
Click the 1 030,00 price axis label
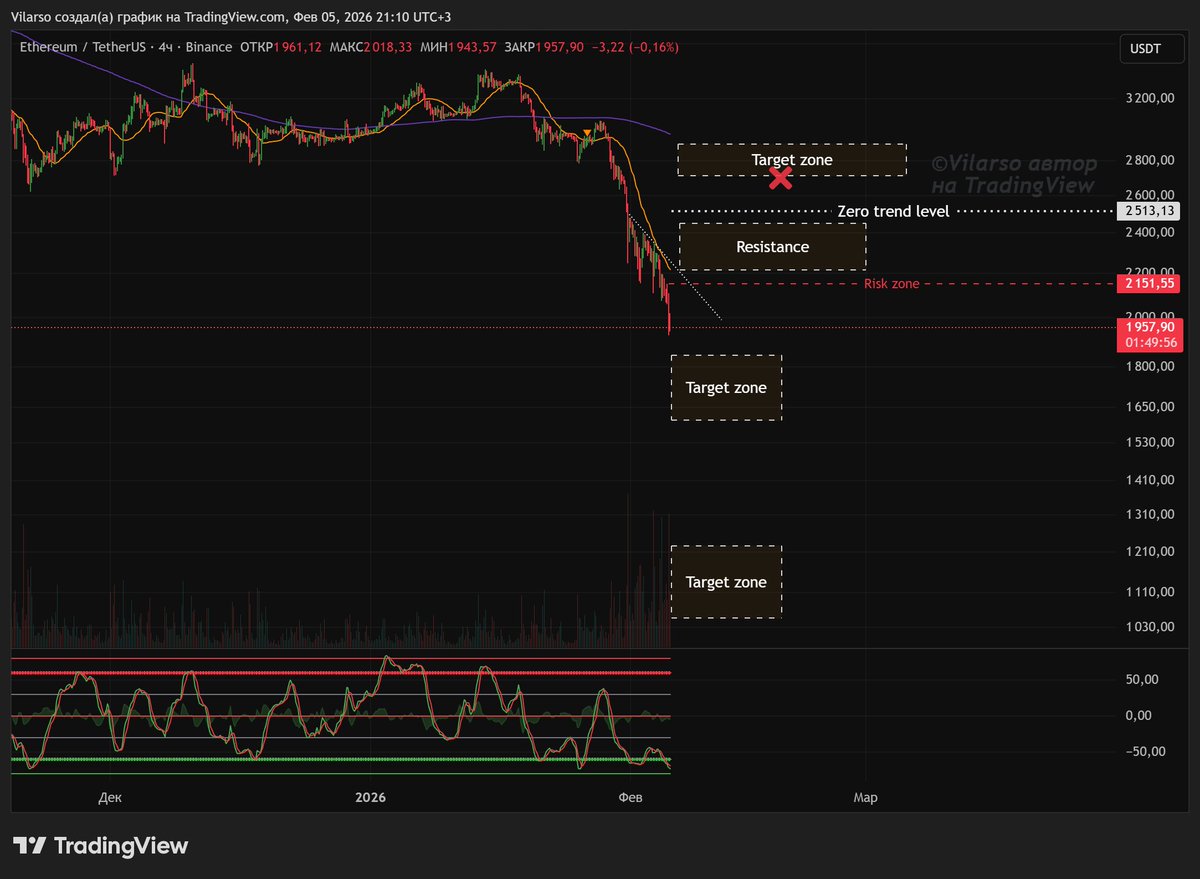(x=1149, y=627)
